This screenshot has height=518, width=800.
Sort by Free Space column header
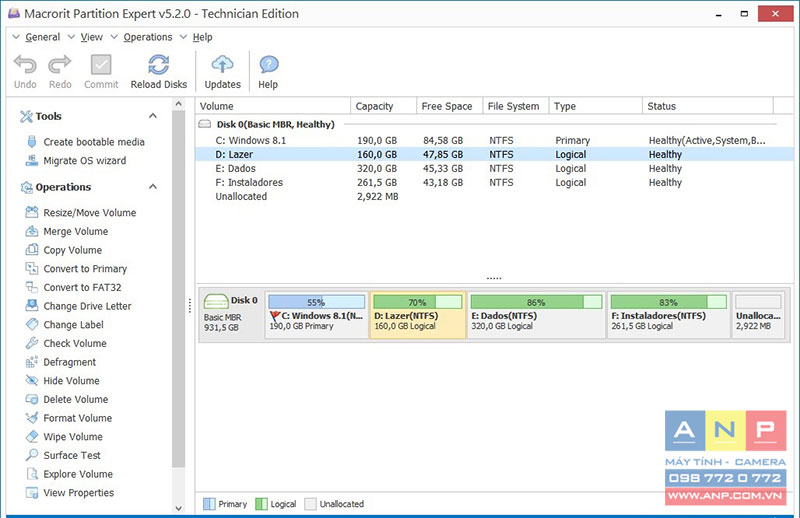click(449, 106)
